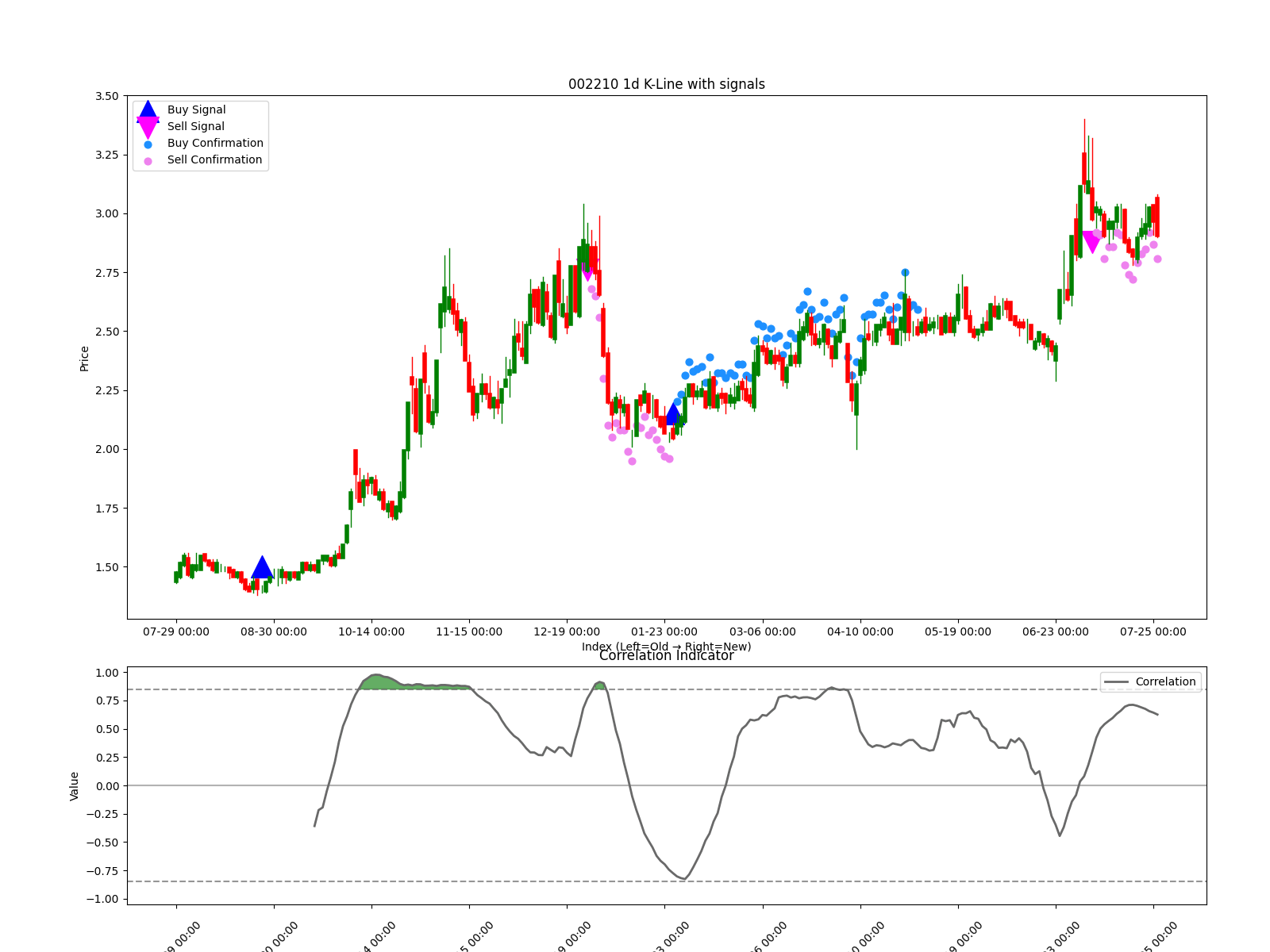1270x952 pixels.
Task: Click the 3.25 price tick label
Action: (x=106, y=155)
